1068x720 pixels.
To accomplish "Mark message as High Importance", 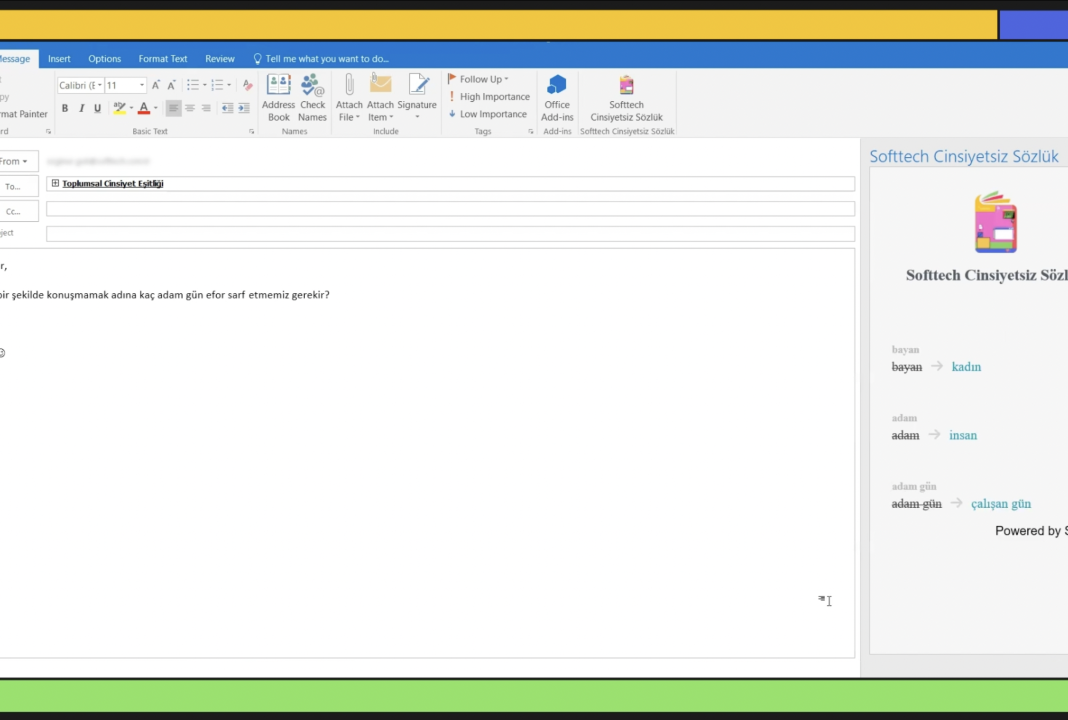I will pos(488,97).
